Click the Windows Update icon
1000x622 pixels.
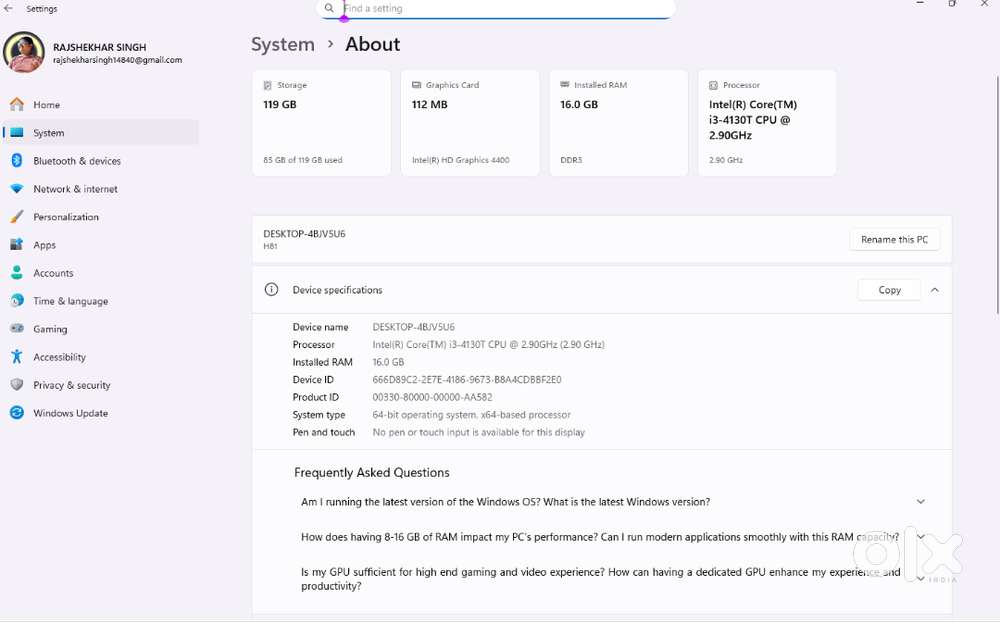coord(16,413)
